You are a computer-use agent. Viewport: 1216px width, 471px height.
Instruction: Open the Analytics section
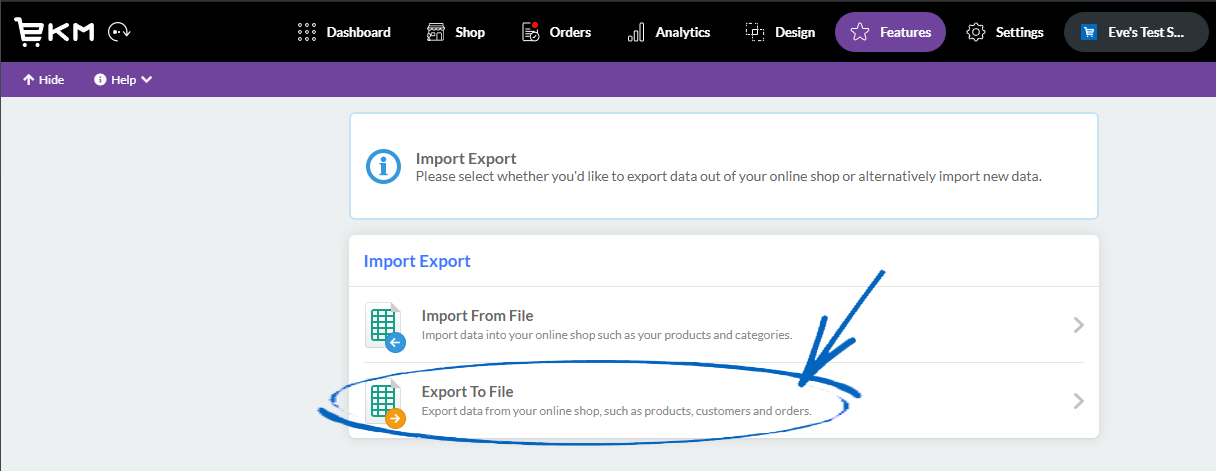(668, 32)
